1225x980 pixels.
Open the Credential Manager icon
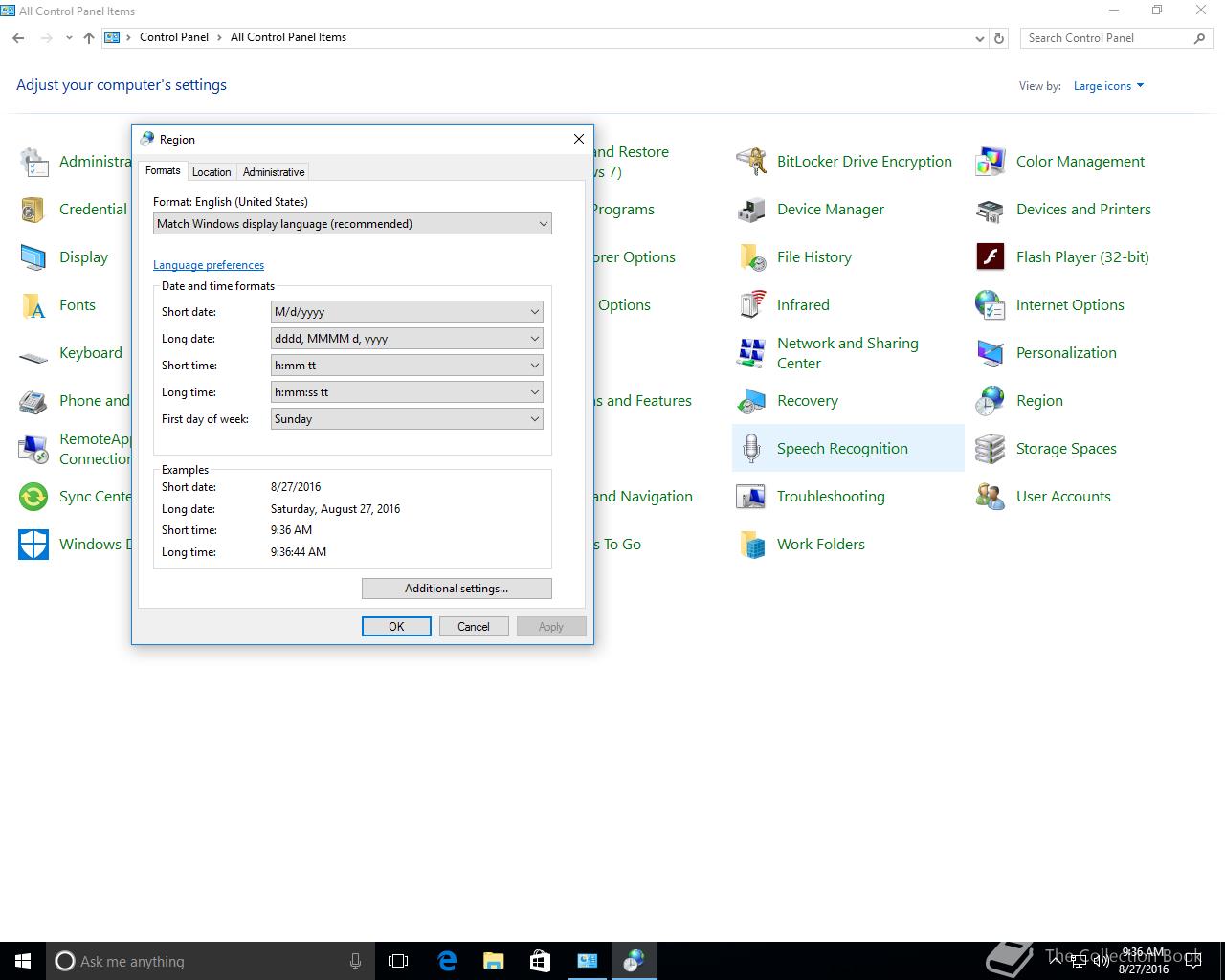(x=33, y=210)
